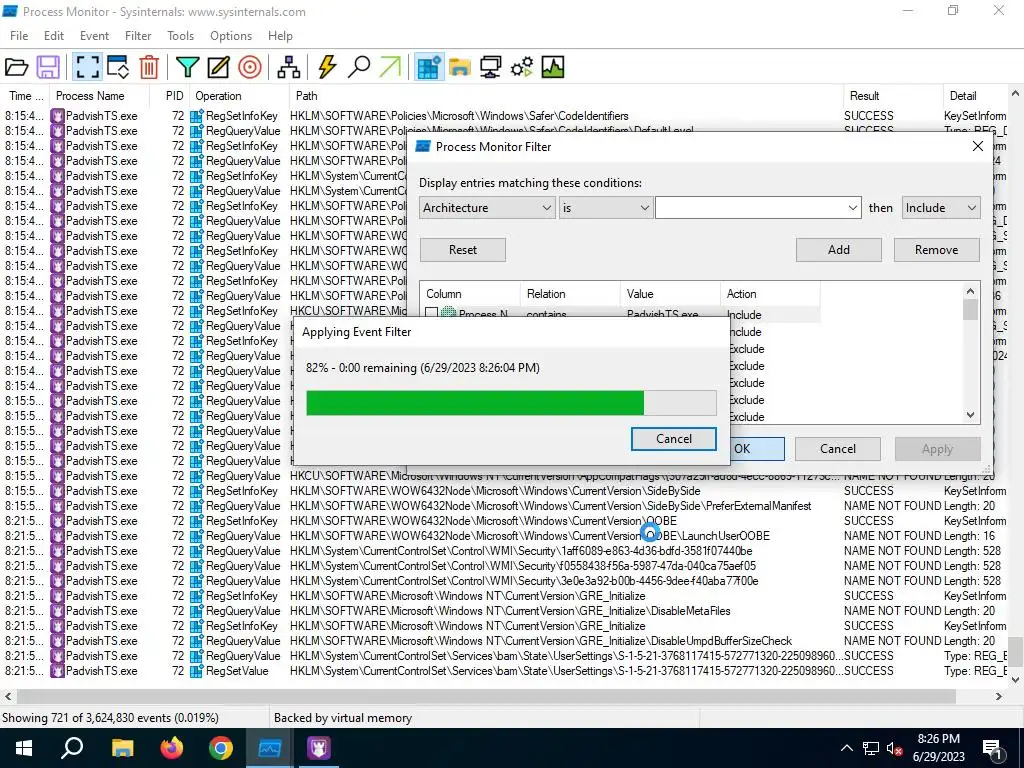Open the Architecture column dropdown
This screenshot has height=768, width=1024.
(x=487, y=208)
